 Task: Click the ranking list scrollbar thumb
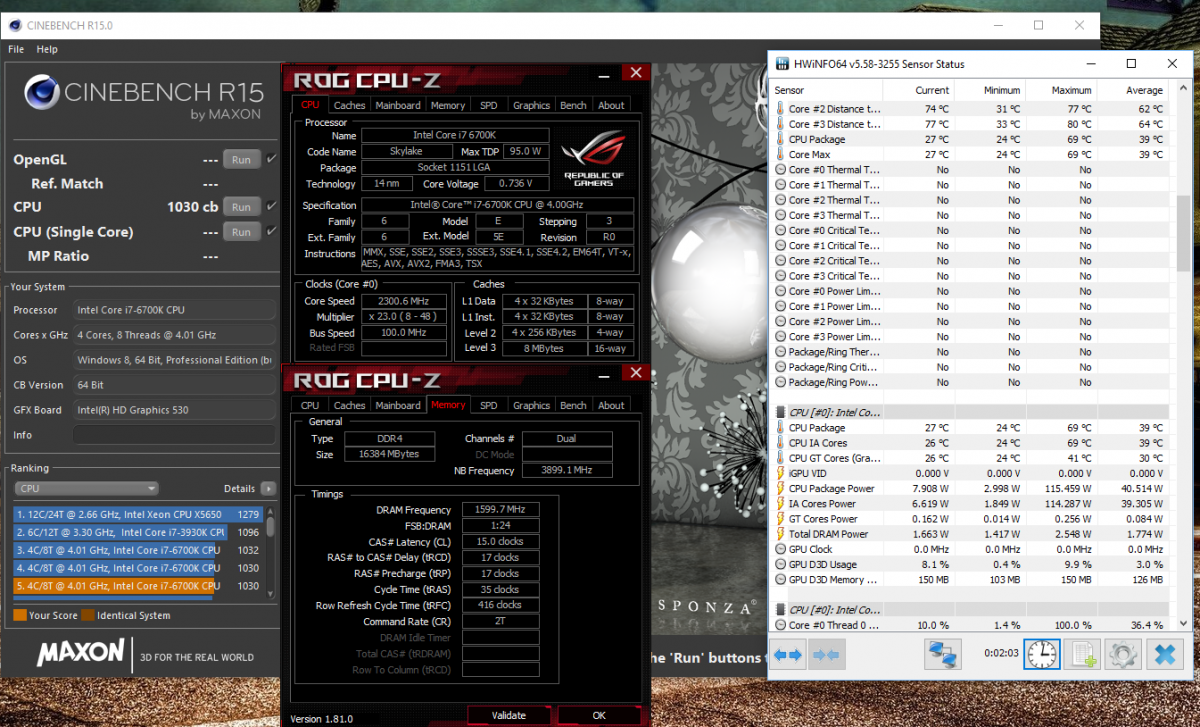(x=270, y=528)
